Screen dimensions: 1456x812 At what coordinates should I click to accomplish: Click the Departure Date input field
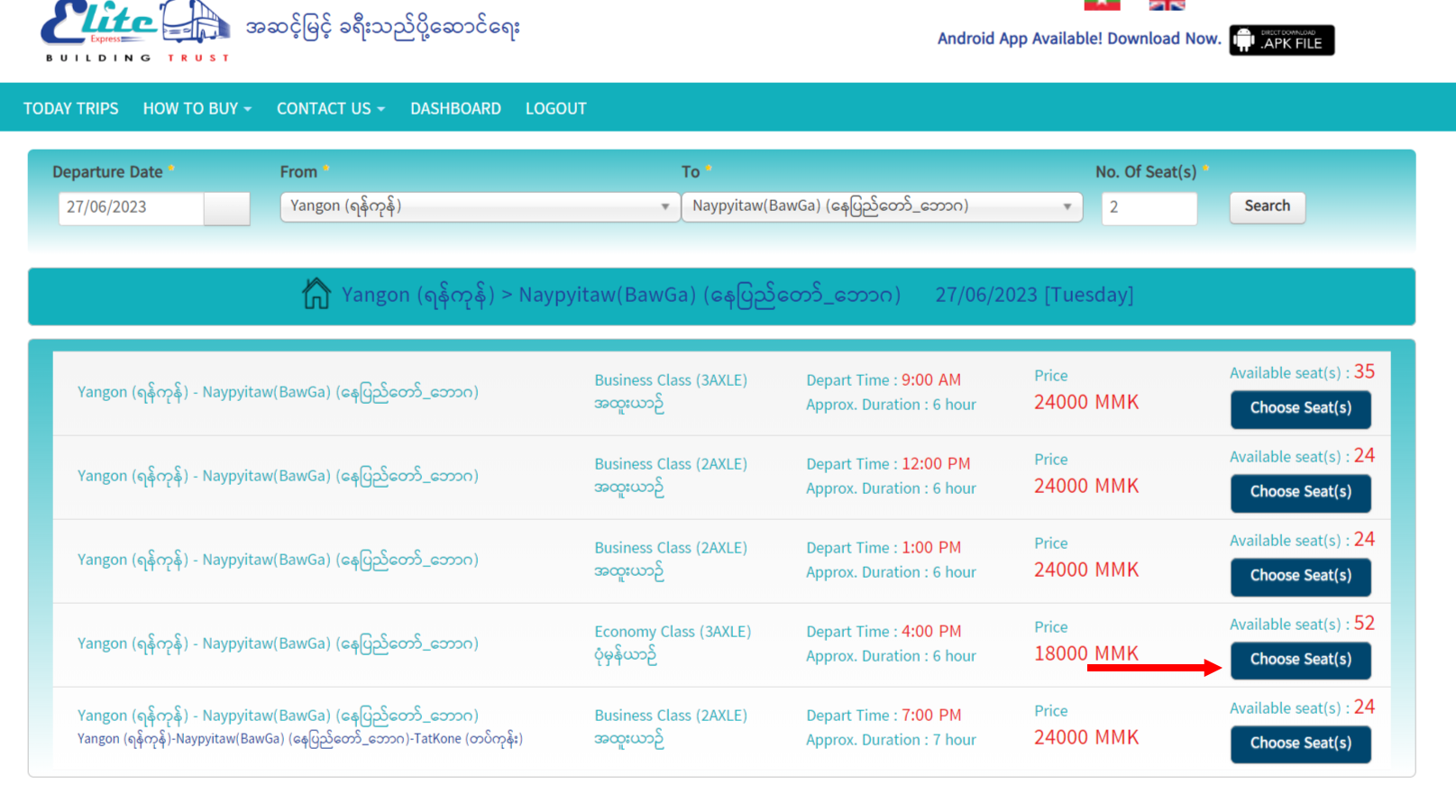(132, 208)
